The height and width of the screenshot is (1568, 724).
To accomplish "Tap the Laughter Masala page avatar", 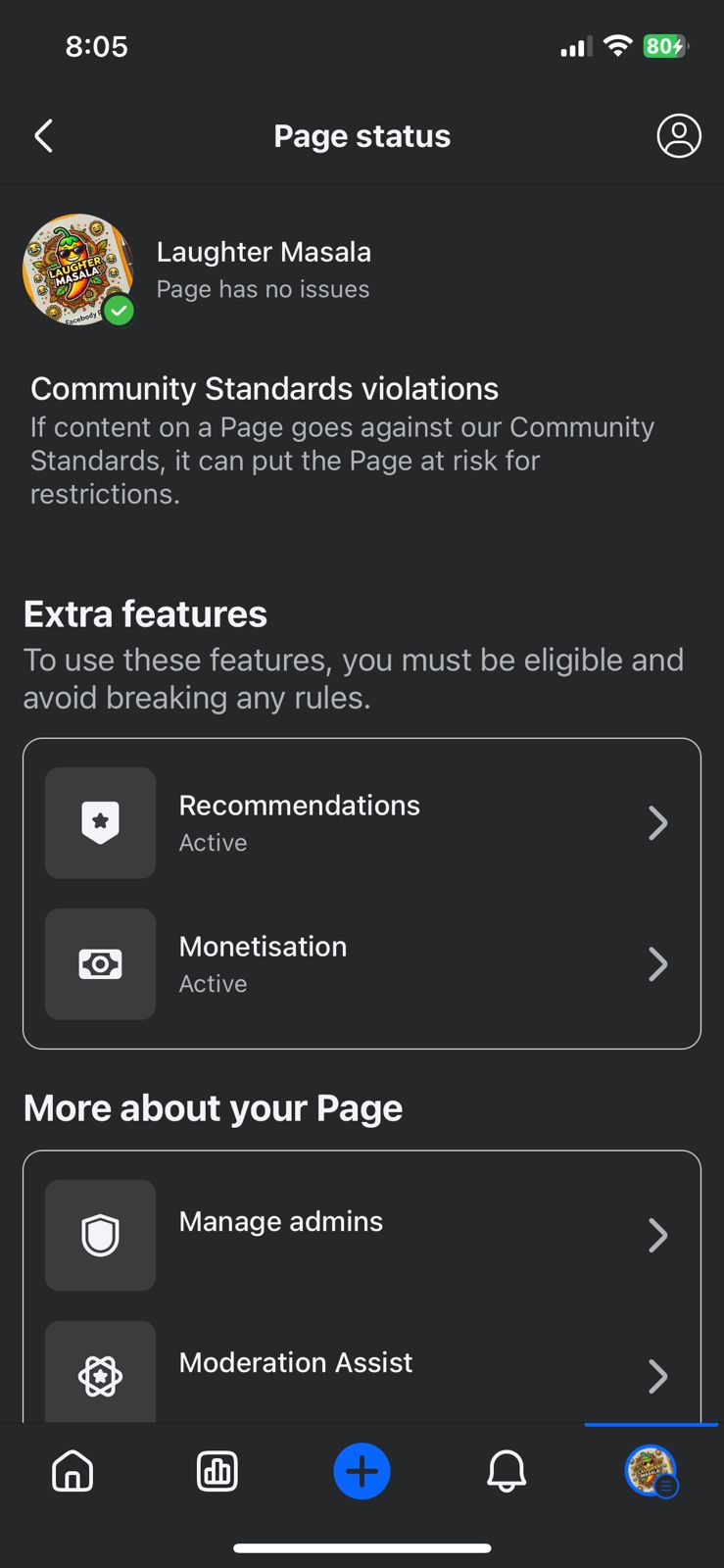I will (77, 269).
